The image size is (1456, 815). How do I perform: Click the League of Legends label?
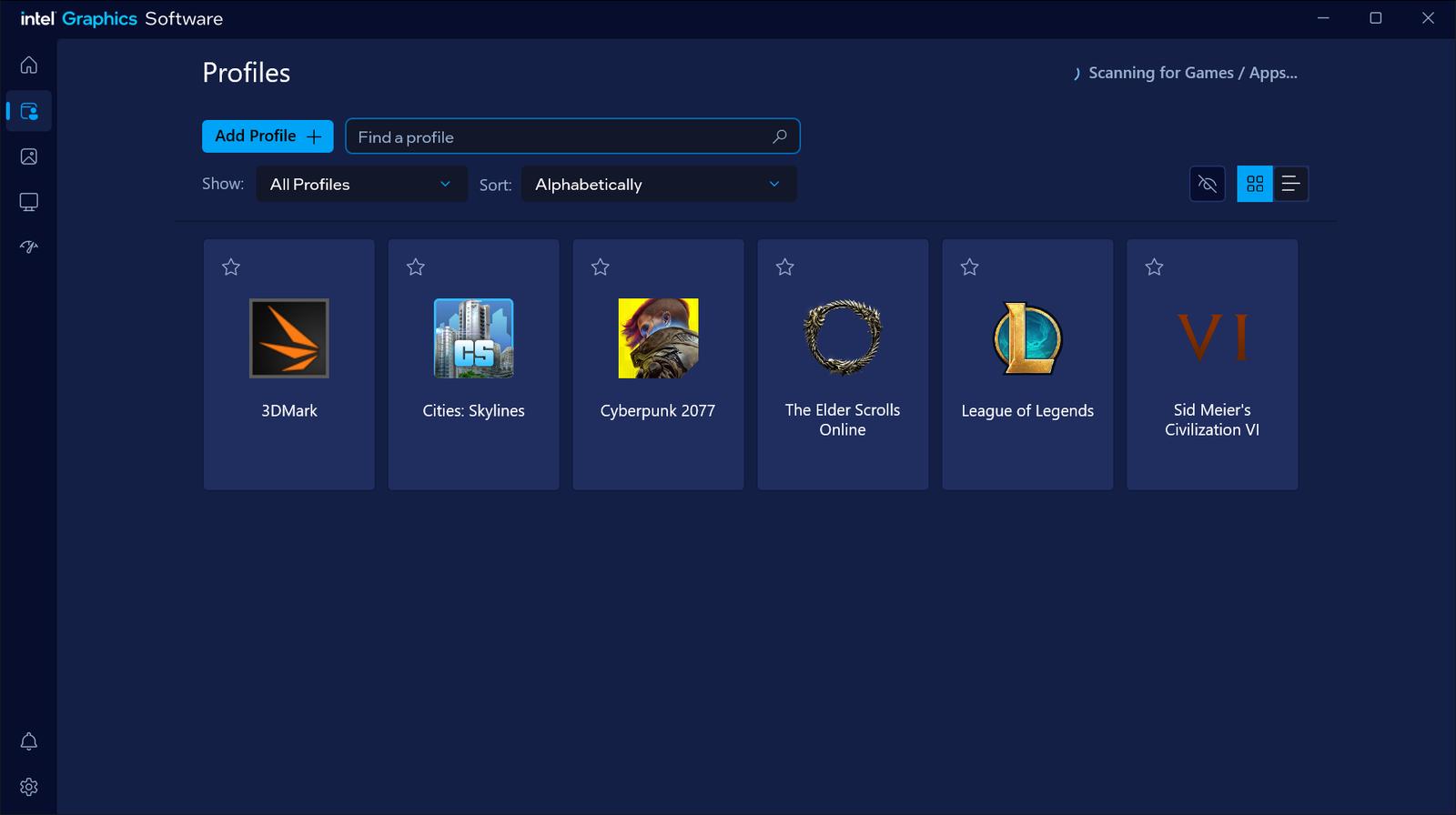(x=1027, y=411)
